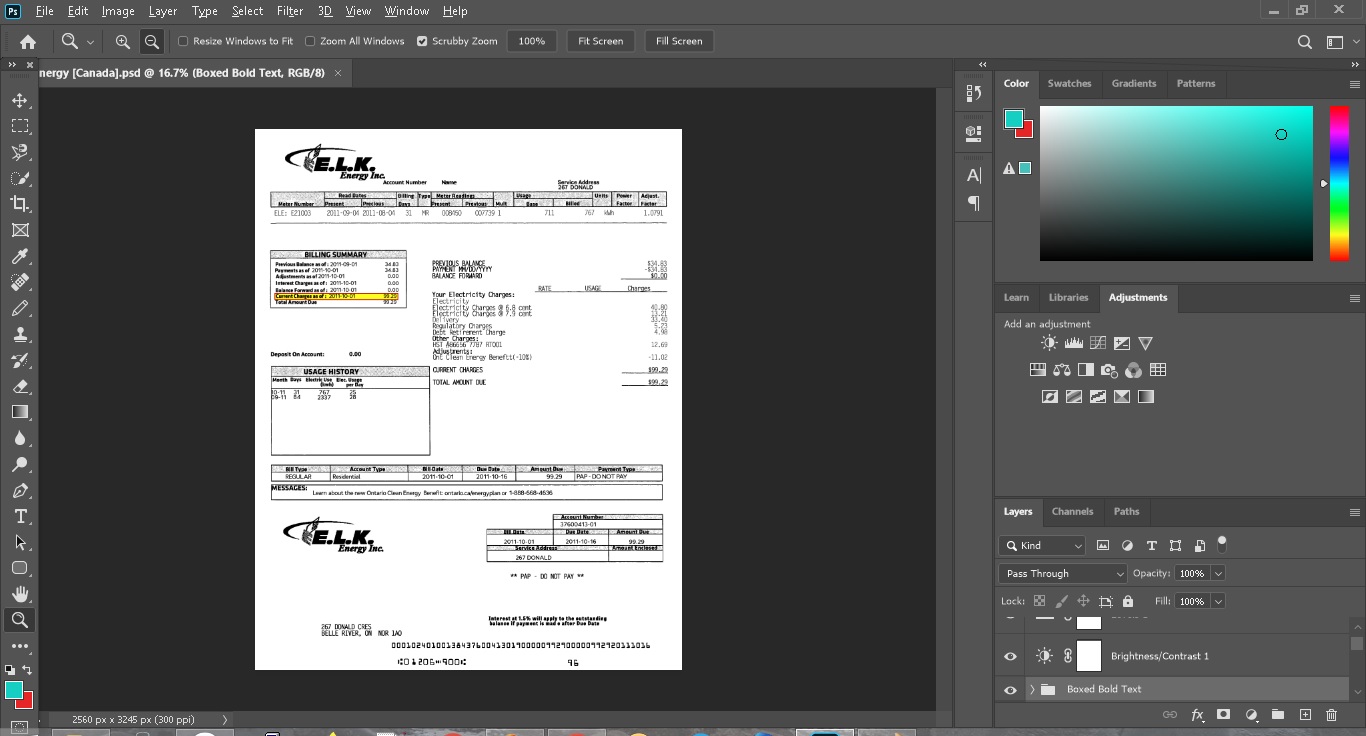Click the zoom out magnifier icon
The width and height of the screenshot is (1366, 736).
(x=152, y=41)
